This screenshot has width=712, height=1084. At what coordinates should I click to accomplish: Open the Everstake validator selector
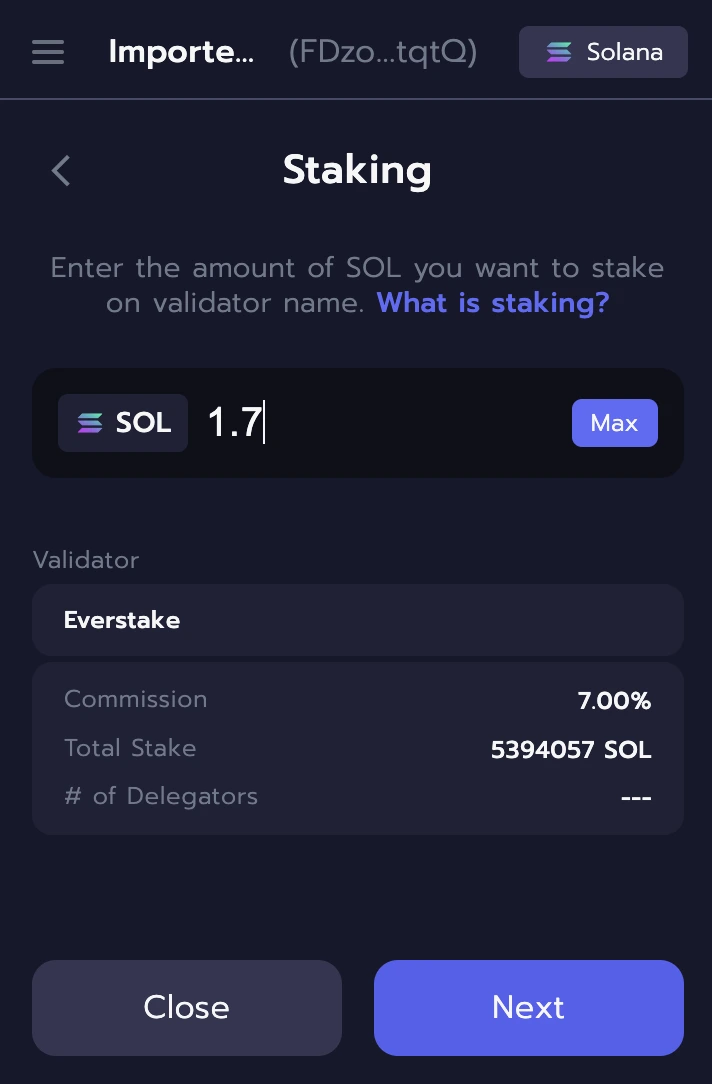[357, 620]
